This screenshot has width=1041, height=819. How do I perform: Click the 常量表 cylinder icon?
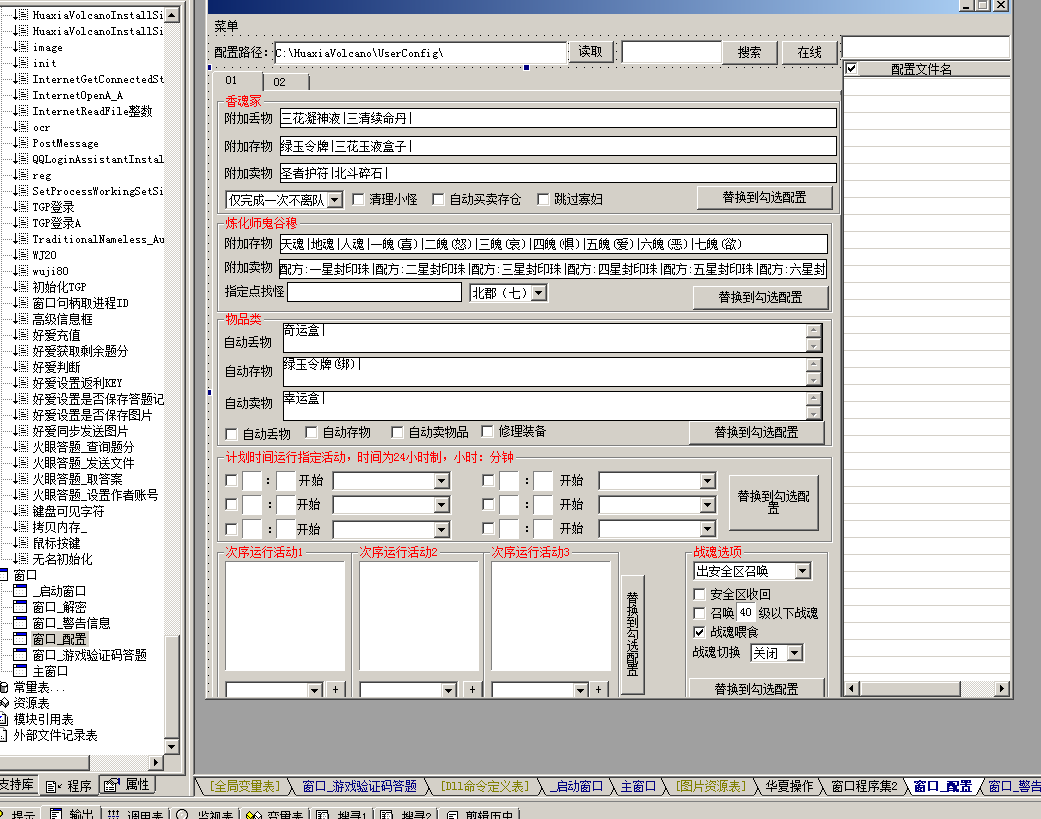tap(4, 687)
